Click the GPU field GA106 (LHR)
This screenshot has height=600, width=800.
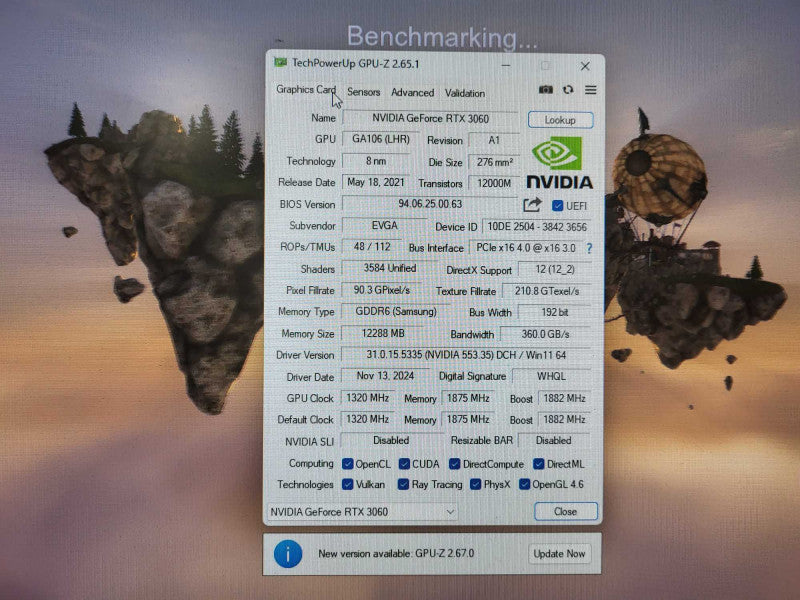pyautogui.click(x=381, y=139)
